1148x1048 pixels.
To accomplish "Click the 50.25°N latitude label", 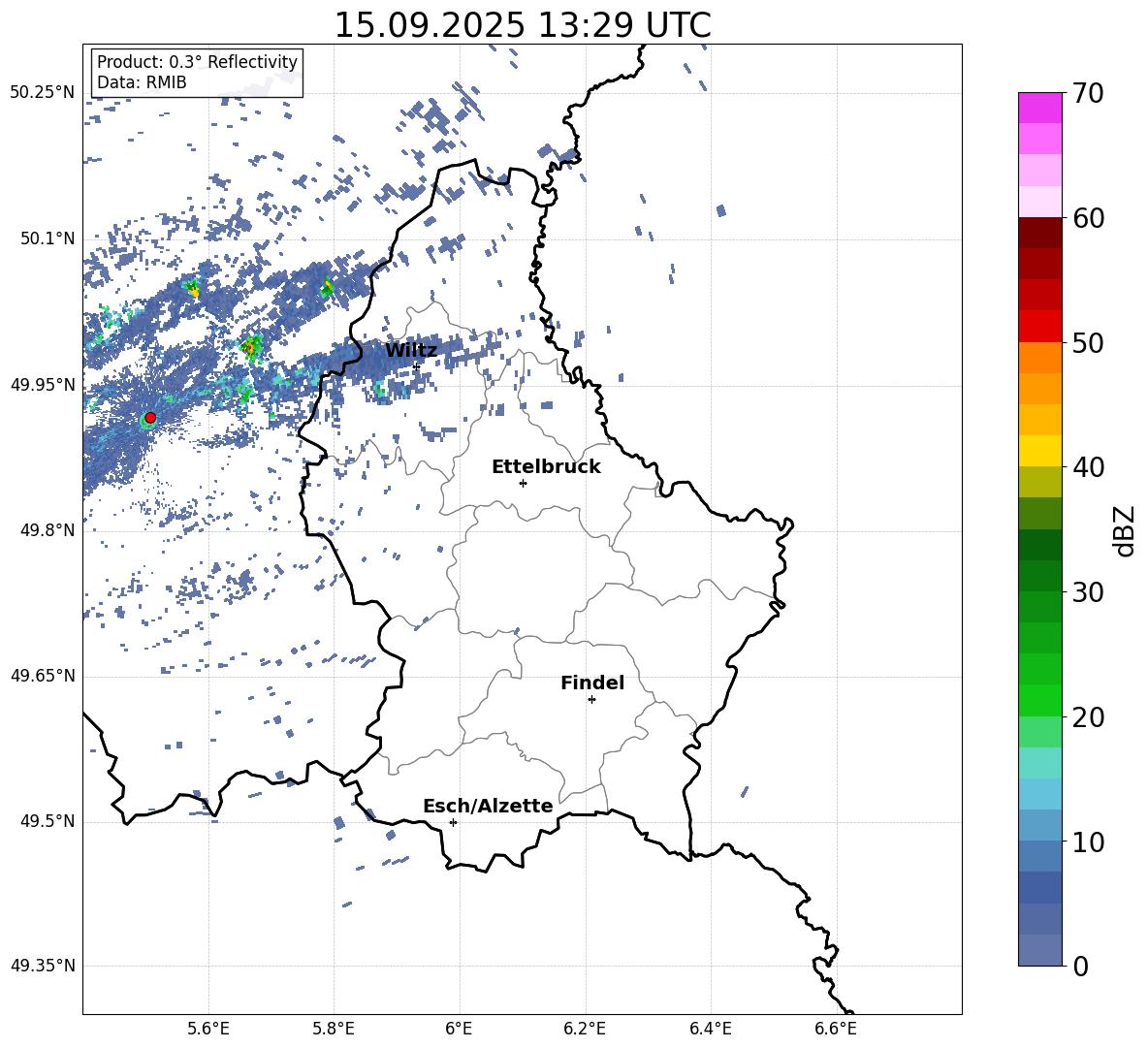I will click(43, 93).
